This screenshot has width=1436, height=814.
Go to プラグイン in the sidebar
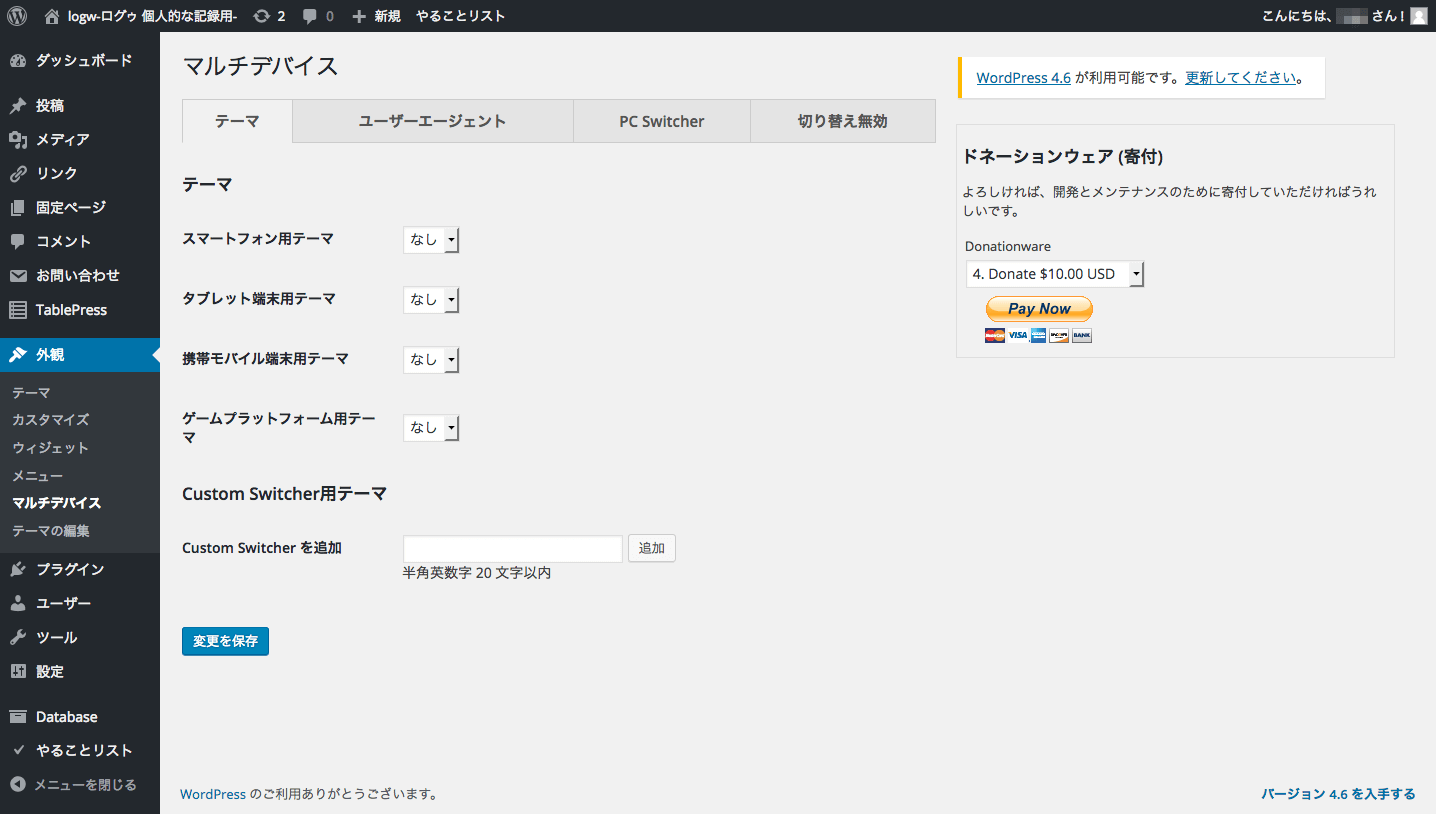pos(70,570)
